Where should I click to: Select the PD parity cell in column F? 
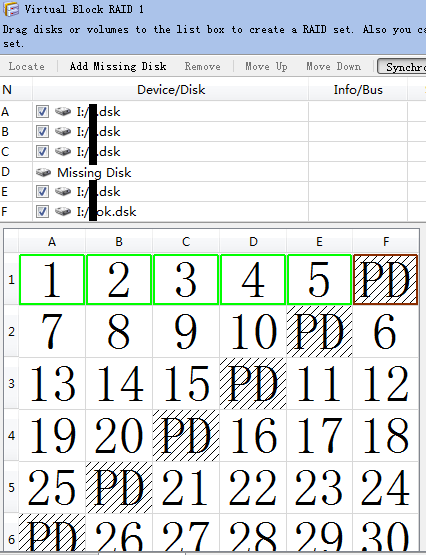(386, 279)
